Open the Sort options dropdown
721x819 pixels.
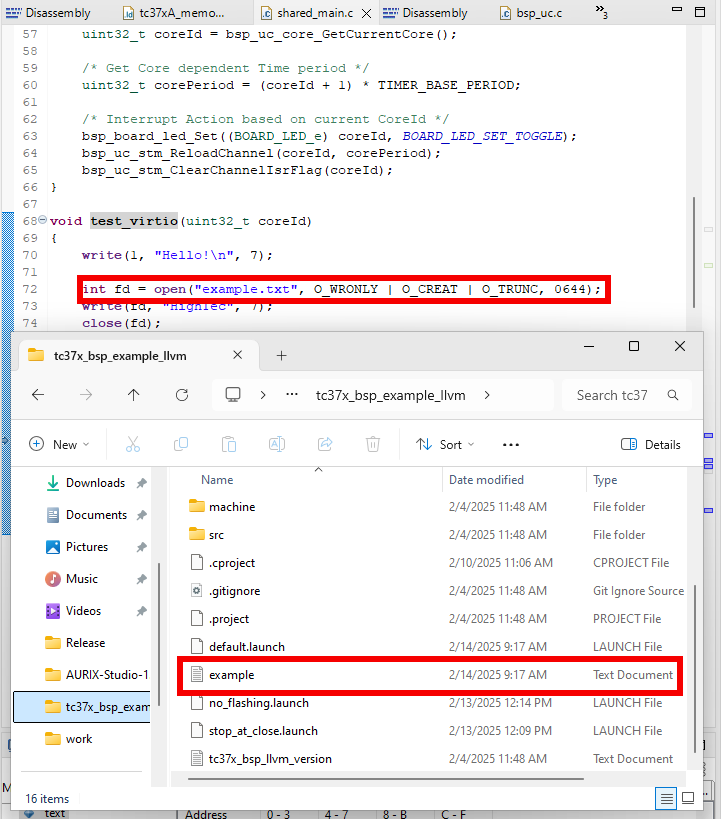[x=445, y=444]
